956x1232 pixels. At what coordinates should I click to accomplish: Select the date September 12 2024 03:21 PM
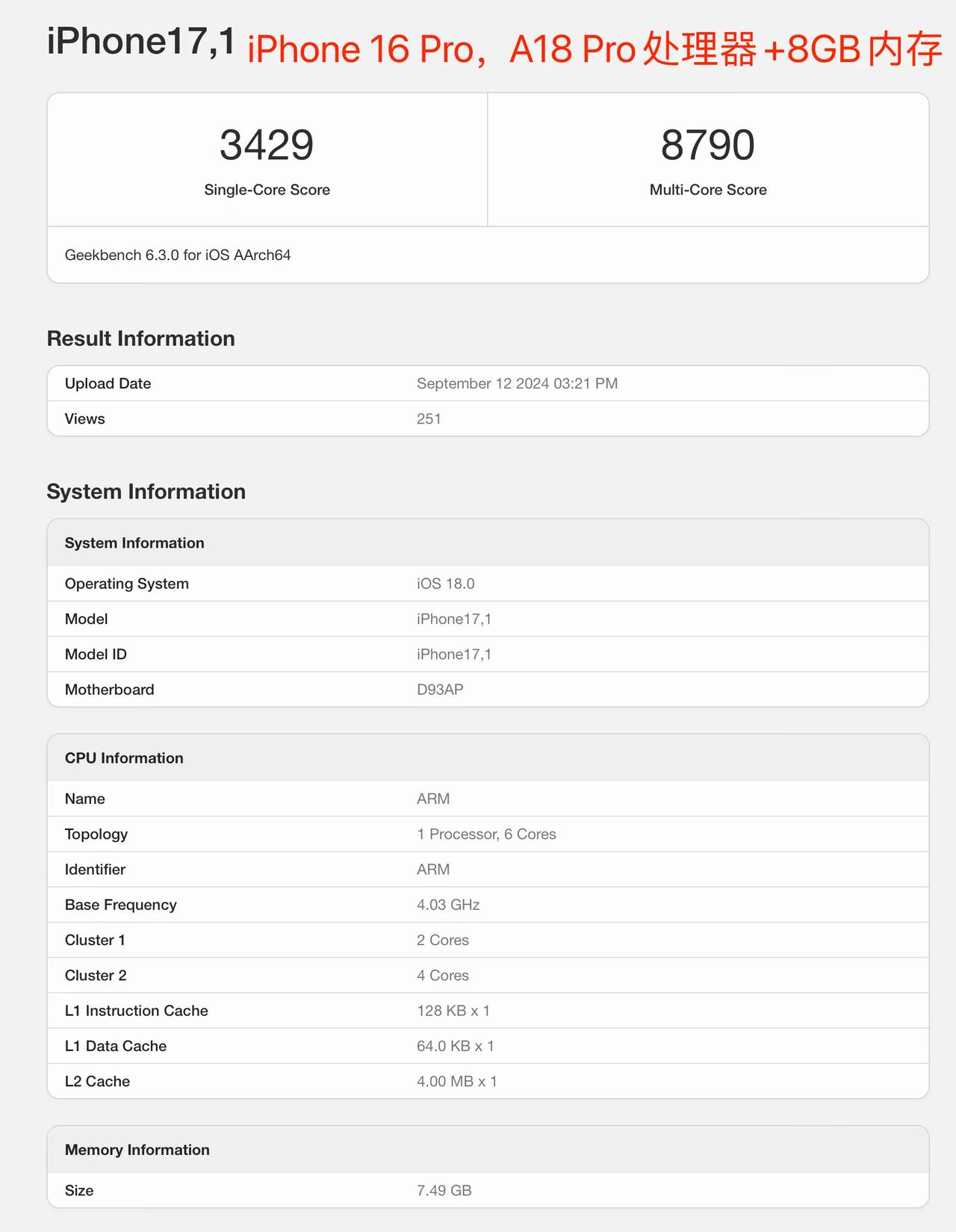(x=518, y=383)
